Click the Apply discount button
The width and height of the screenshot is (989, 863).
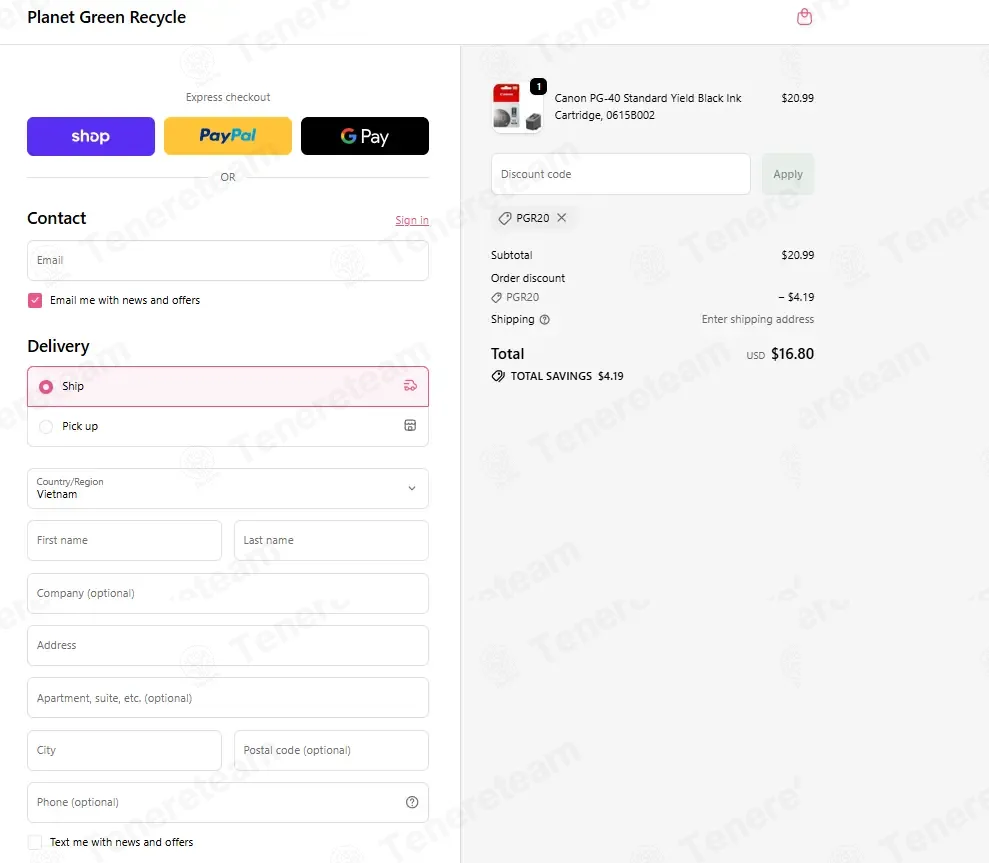coord(788,174)
